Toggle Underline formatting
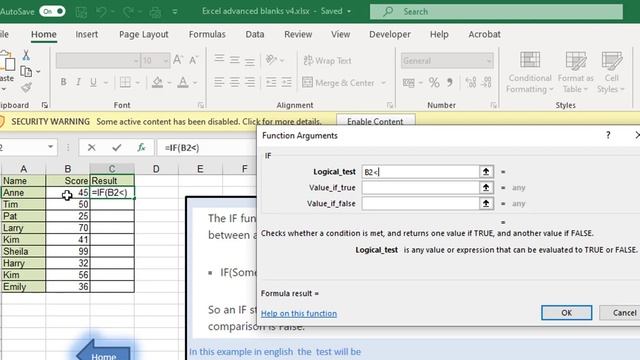This screenshot has height=360, width=640. click(93, 82)
